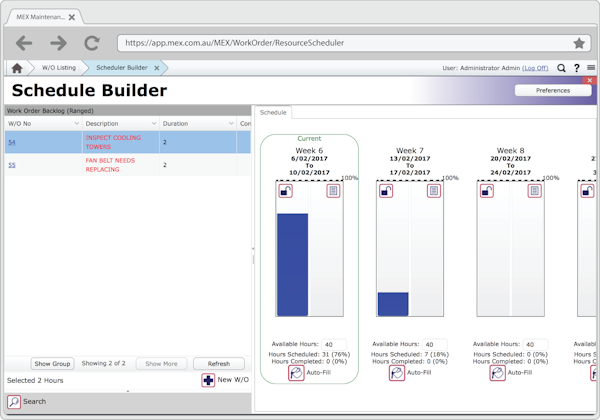
Task: Click the Week 6 heading
Action: pyautogui.click(x=309, y=150)
